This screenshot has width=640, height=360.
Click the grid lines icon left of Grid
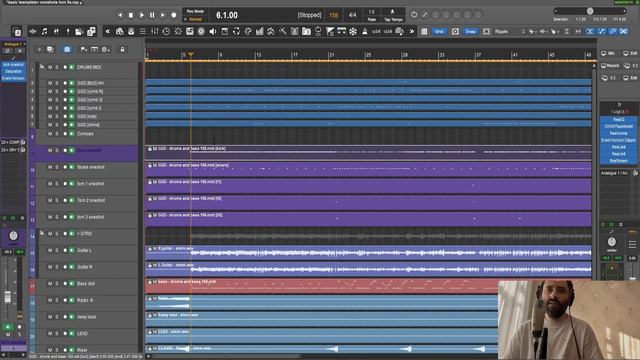click(x=424, y=31)
